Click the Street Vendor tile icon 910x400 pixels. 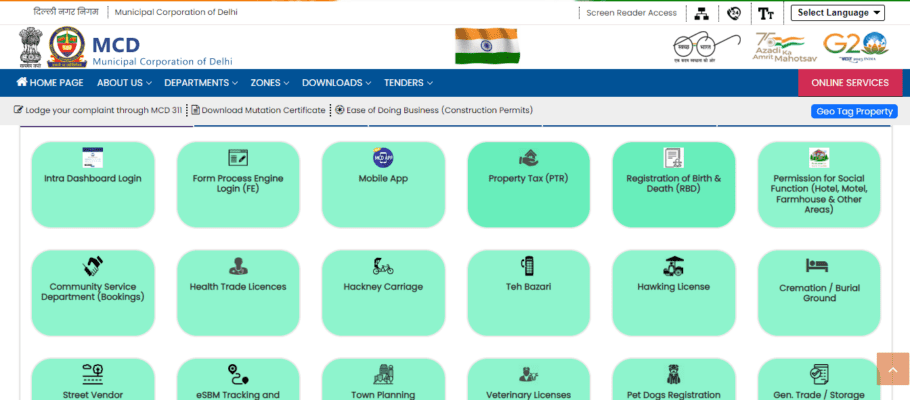[93, 374]
